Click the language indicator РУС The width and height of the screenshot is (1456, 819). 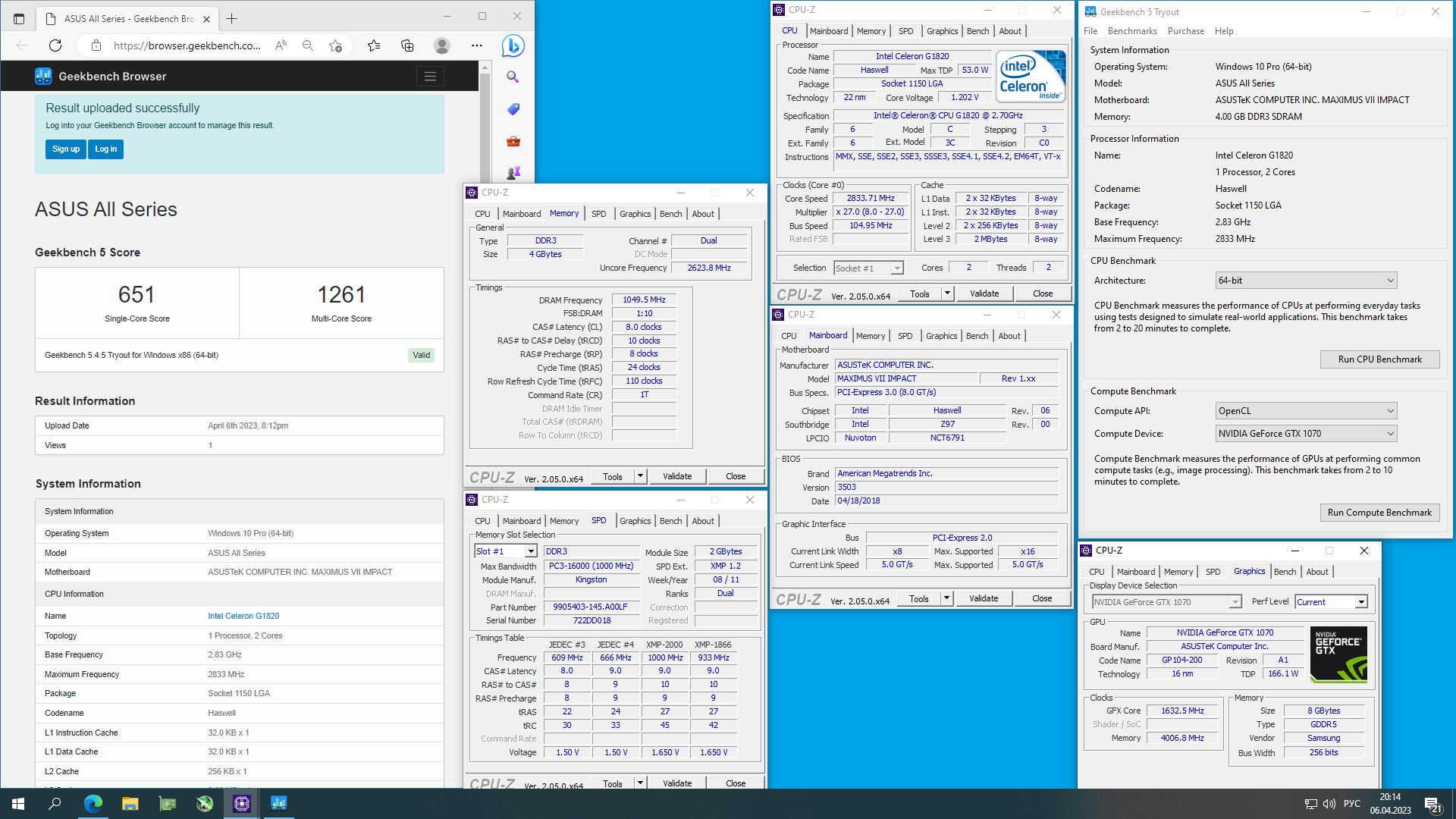click(1352, 804)
